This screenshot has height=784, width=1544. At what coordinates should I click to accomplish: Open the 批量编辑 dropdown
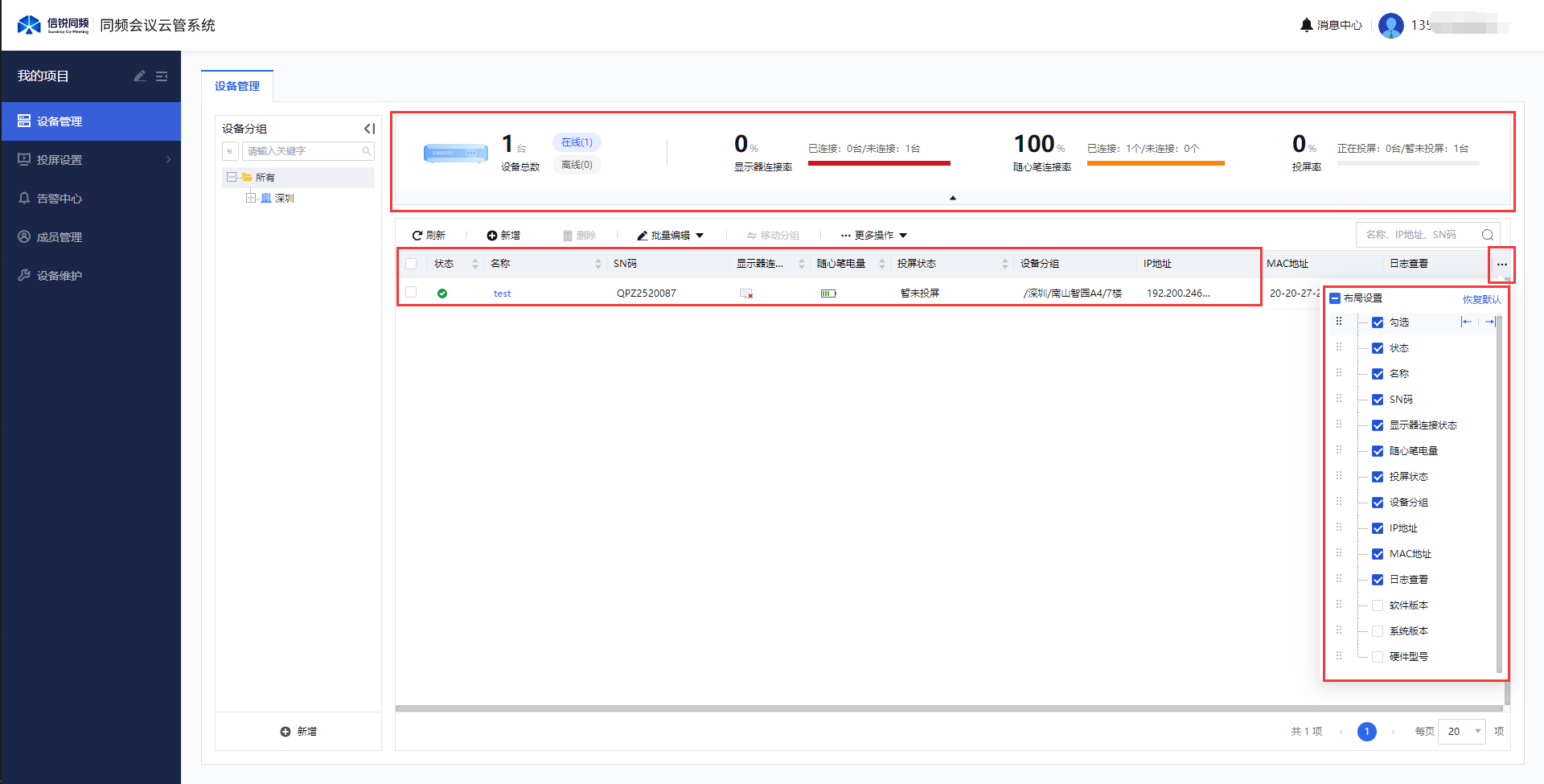point(670,236)
